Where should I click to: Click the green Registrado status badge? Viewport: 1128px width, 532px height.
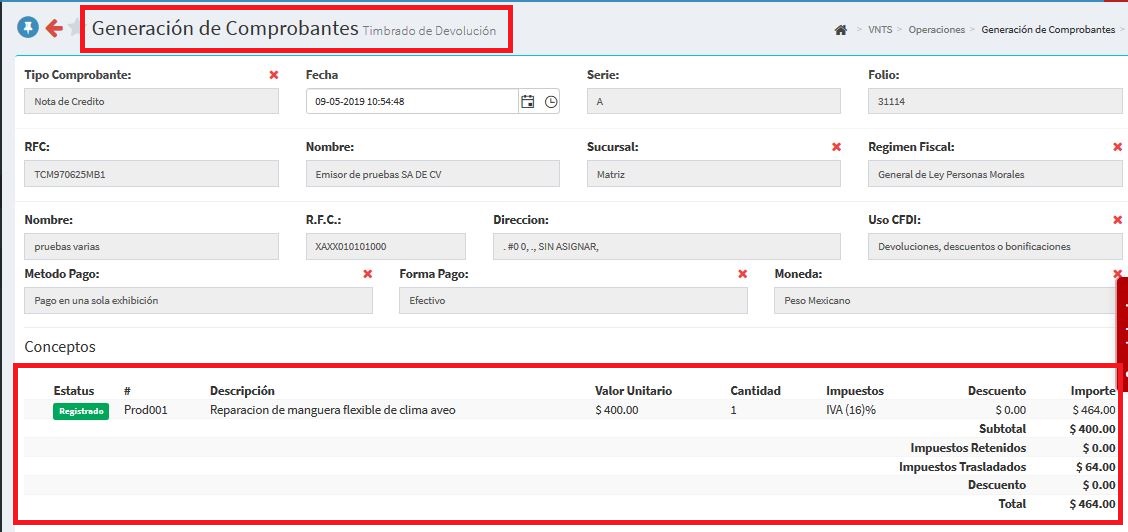pyautogui.click(x=81, y=411)
